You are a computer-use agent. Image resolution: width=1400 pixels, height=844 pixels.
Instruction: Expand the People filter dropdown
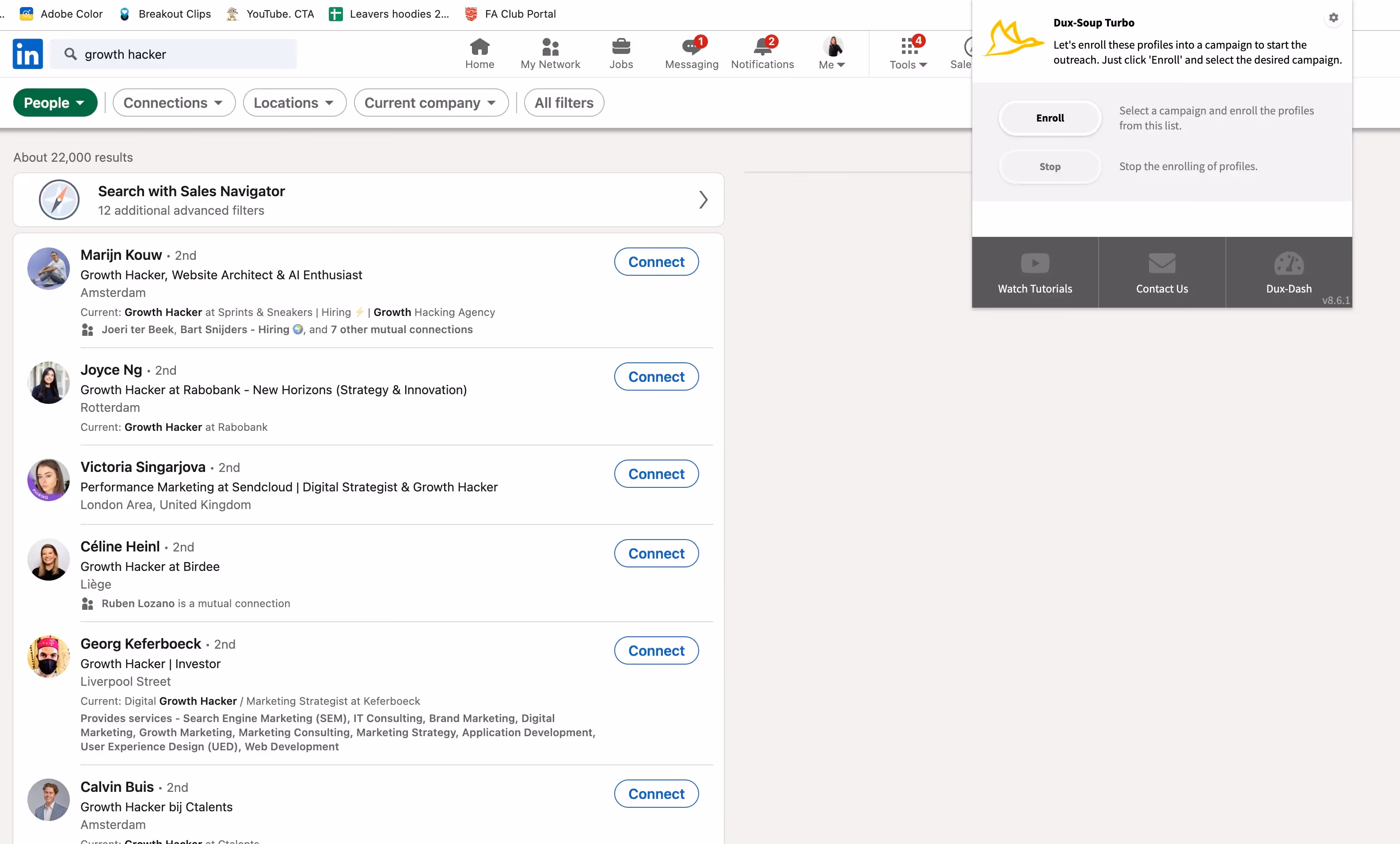[x=55, y=103]
